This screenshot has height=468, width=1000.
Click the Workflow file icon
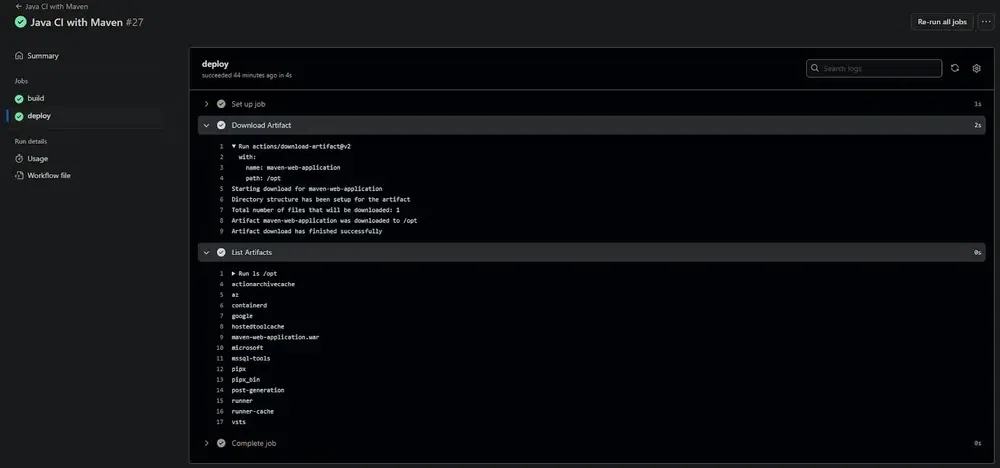19,175
